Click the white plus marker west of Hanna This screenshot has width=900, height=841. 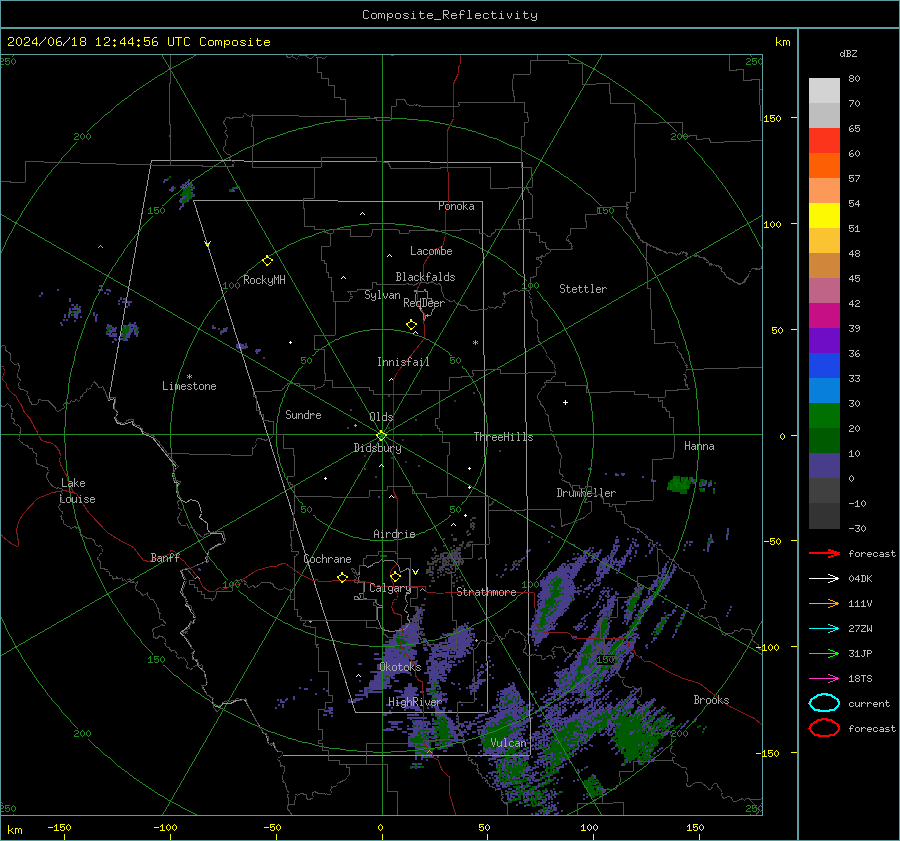pos(565,402)
